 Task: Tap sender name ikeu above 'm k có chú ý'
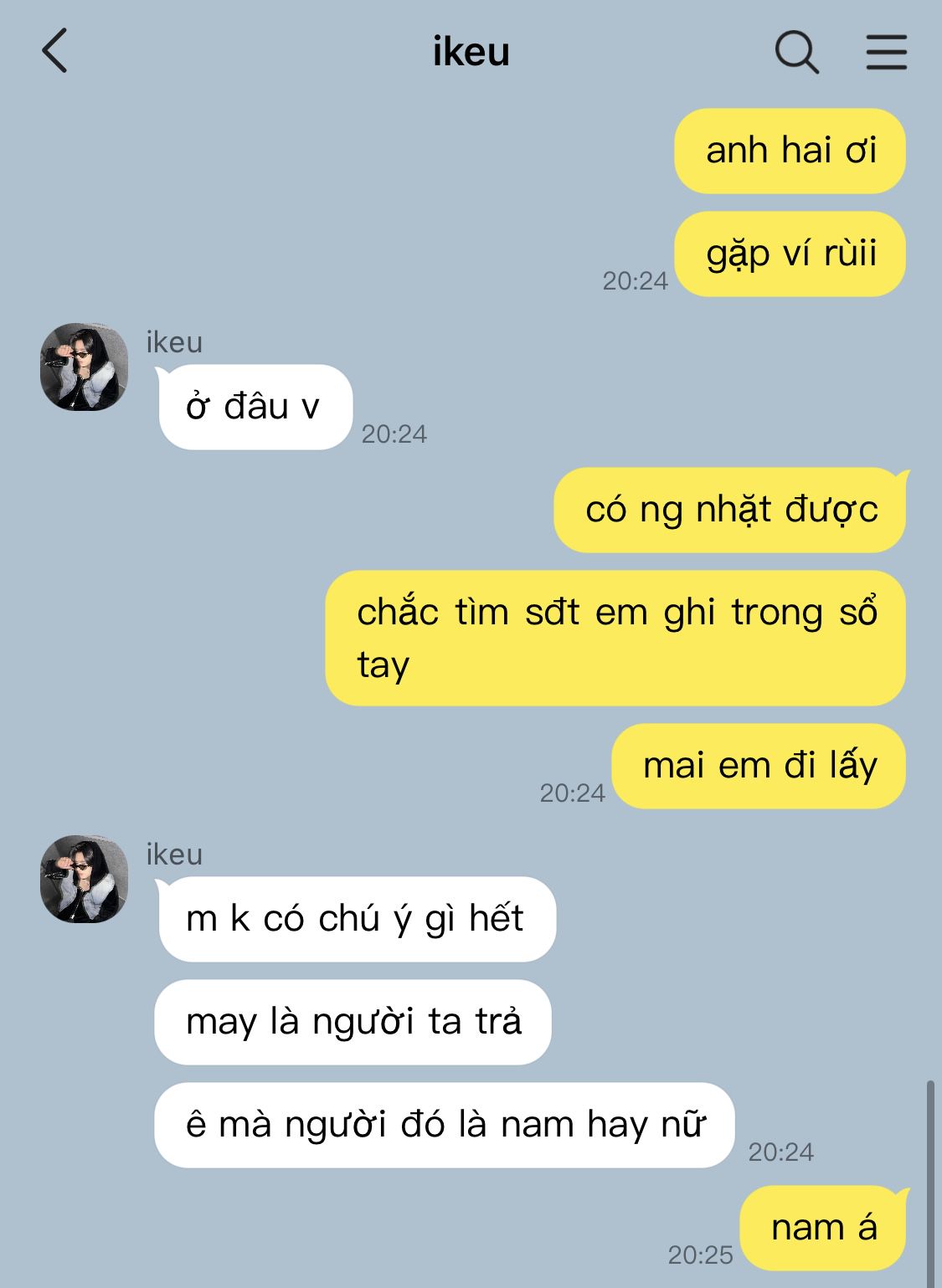coord(174,854)
